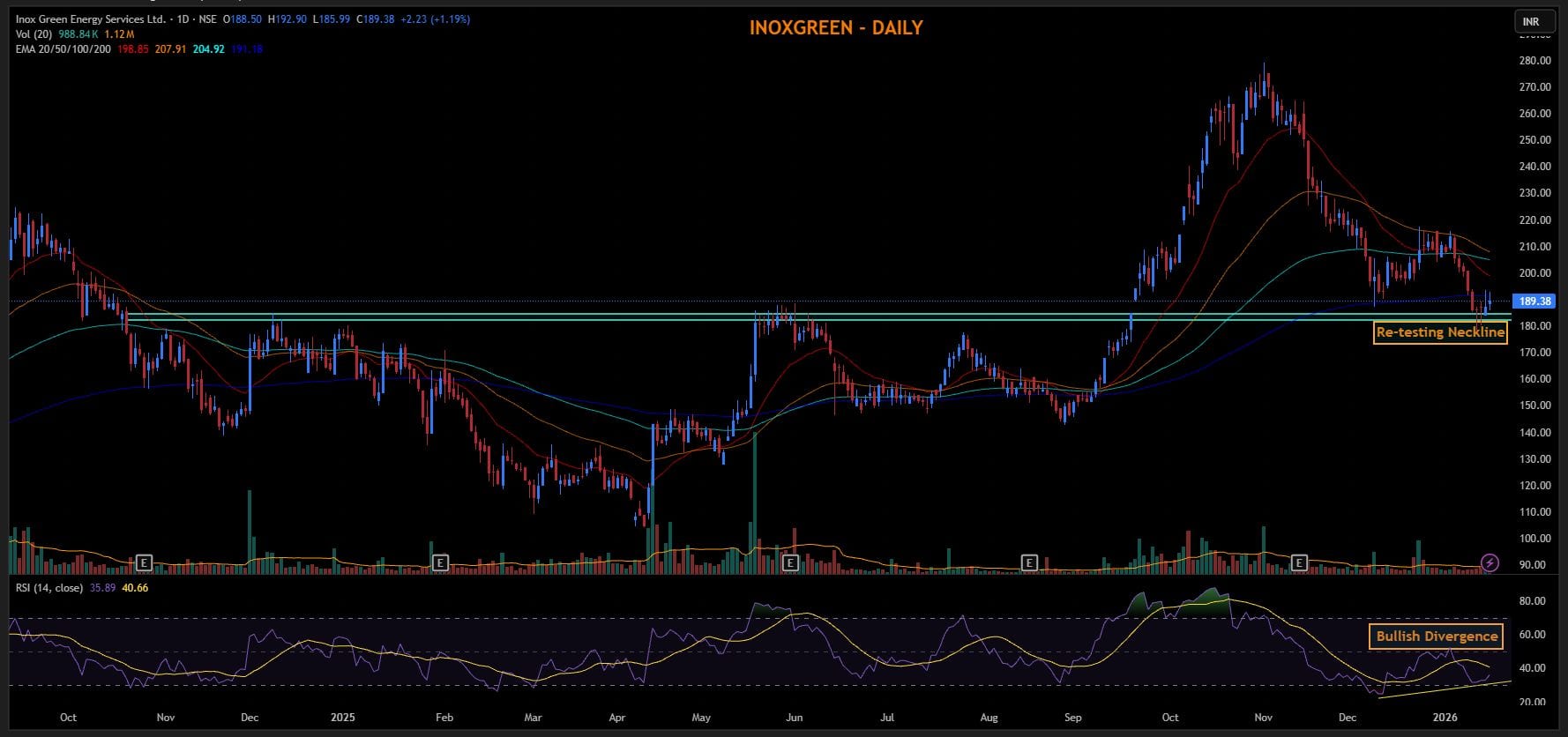The height and width of the screenshot is (737, 1568).
Task: Click the RSI 80.00 scale label
Action: click(1533, 601)
